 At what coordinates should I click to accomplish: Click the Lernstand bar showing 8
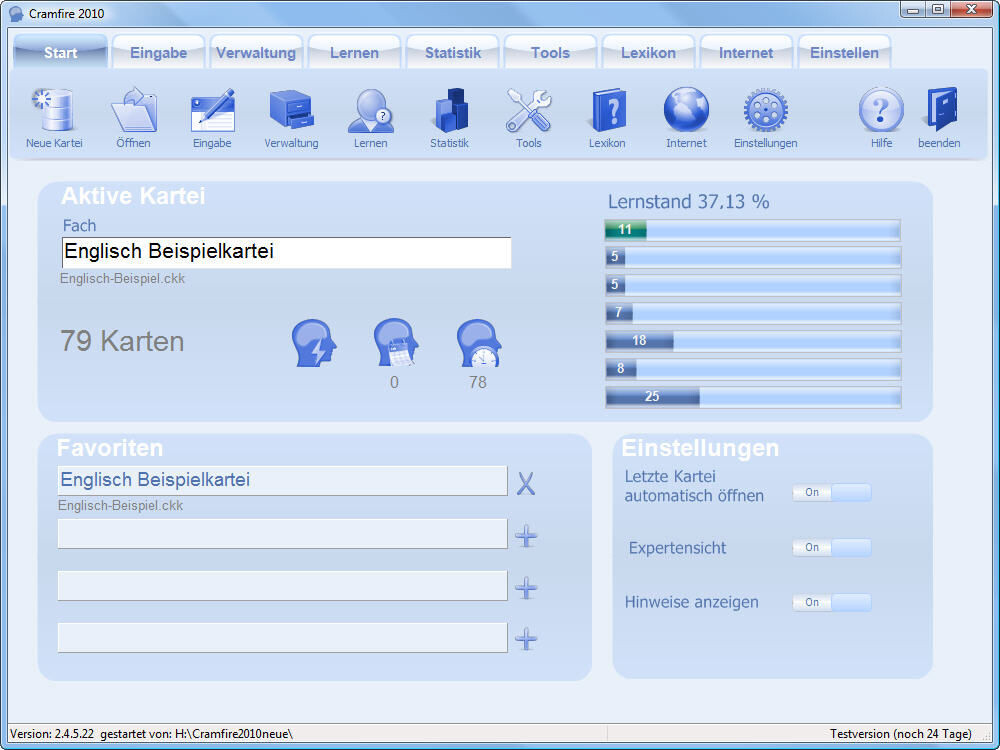(x=753, y=369)
